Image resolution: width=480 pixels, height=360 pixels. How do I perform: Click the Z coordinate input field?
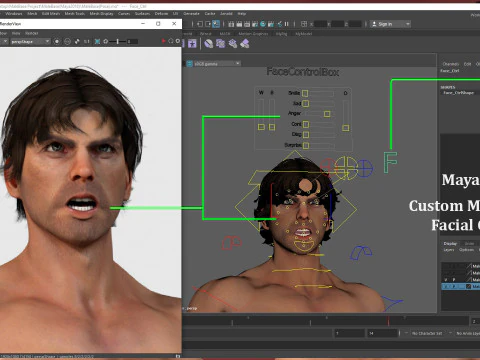point(355,24)
